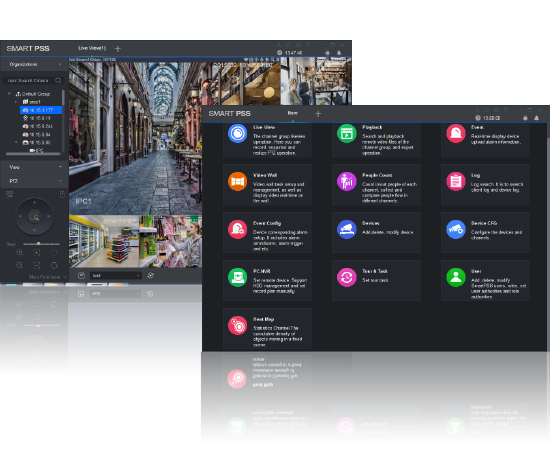
Task: Add new tab in Live View window
Action: [x=118, y=49]
